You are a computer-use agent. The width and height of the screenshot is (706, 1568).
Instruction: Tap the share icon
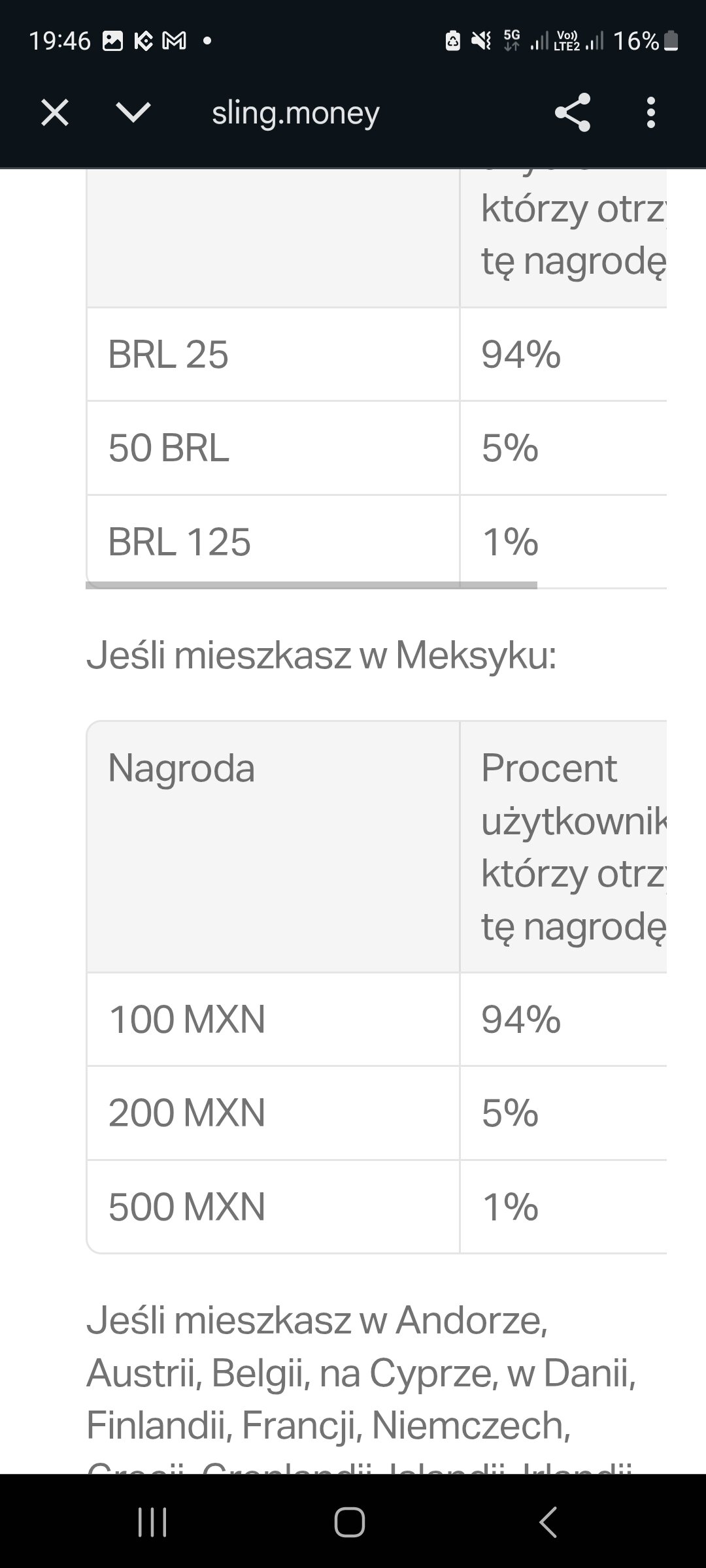573,113
